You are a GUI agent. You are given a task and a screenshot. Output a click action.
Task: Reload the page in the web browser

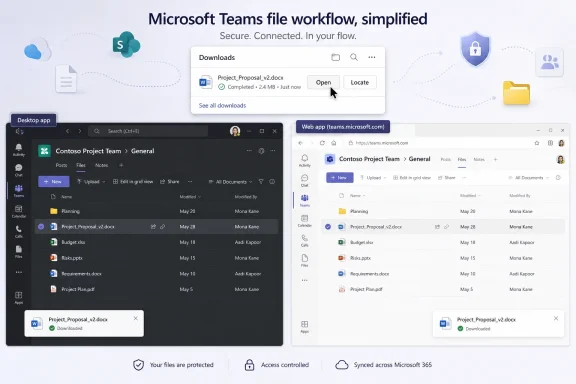[322, 143]
